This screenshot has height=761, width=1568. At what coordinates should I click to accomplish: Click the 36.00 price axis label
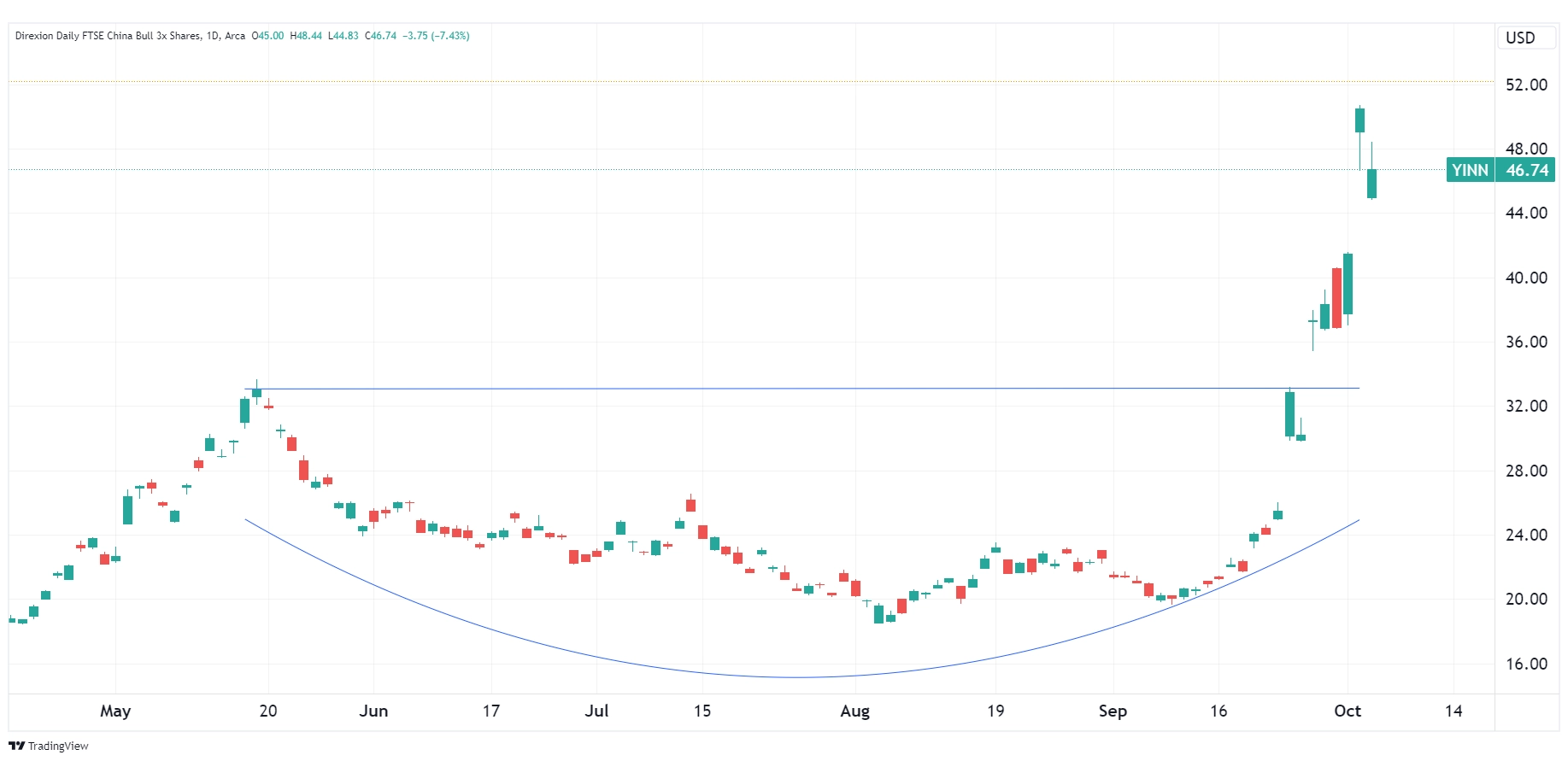point(1526,342)
